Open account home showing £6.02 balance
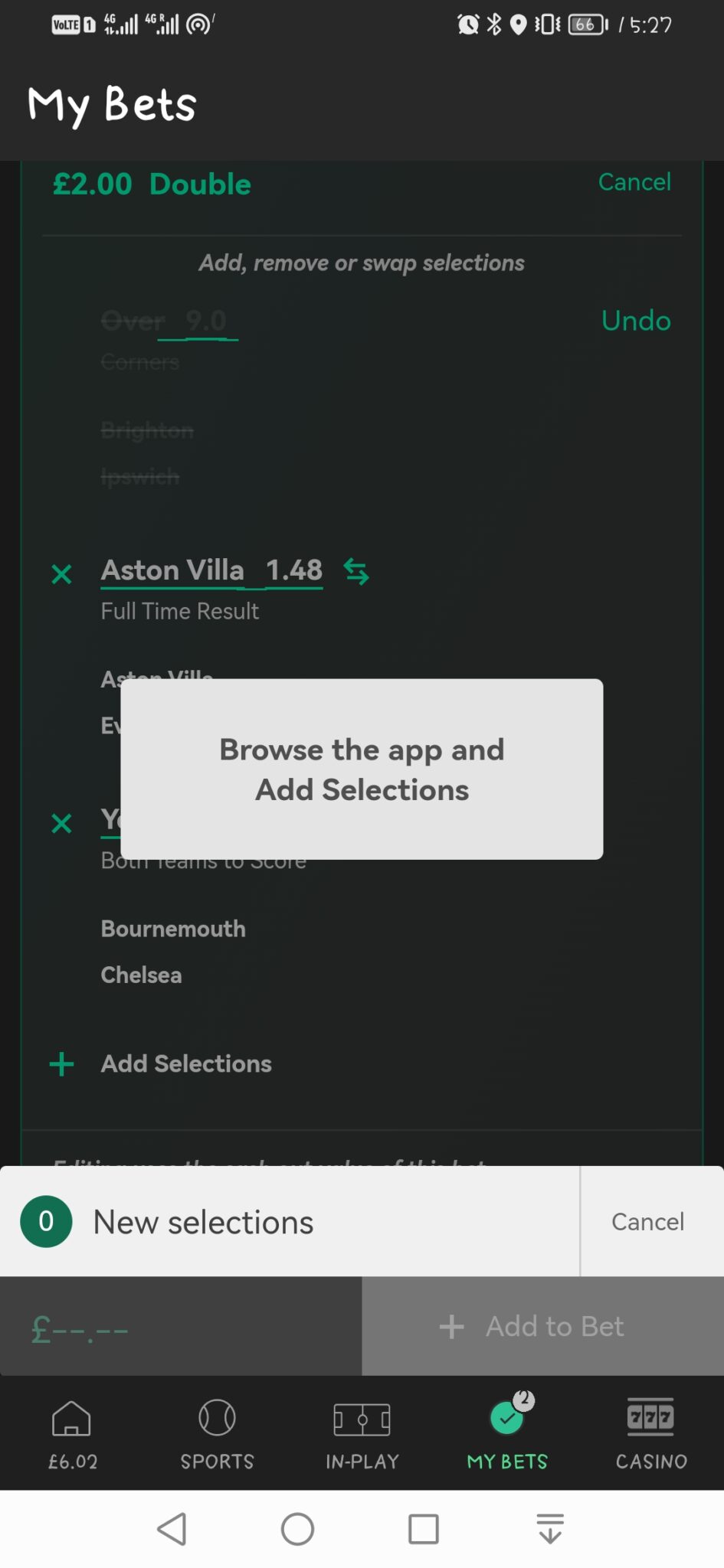The height and width of the screenshot is (1568, 724). point(71,1432)
